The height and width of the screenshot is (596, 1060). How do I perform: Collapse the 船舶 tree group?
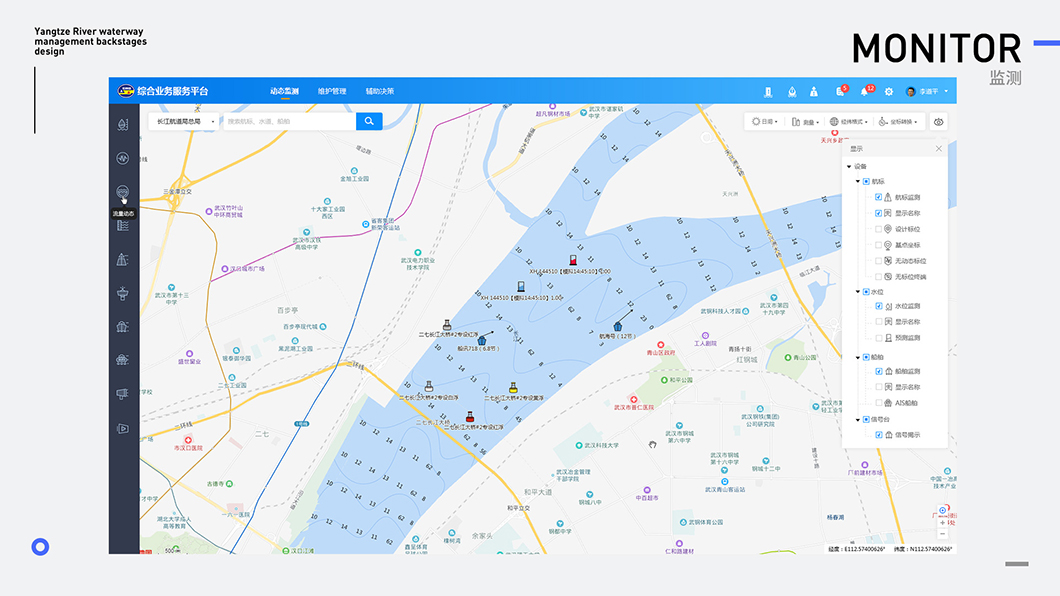coord(858,357)
